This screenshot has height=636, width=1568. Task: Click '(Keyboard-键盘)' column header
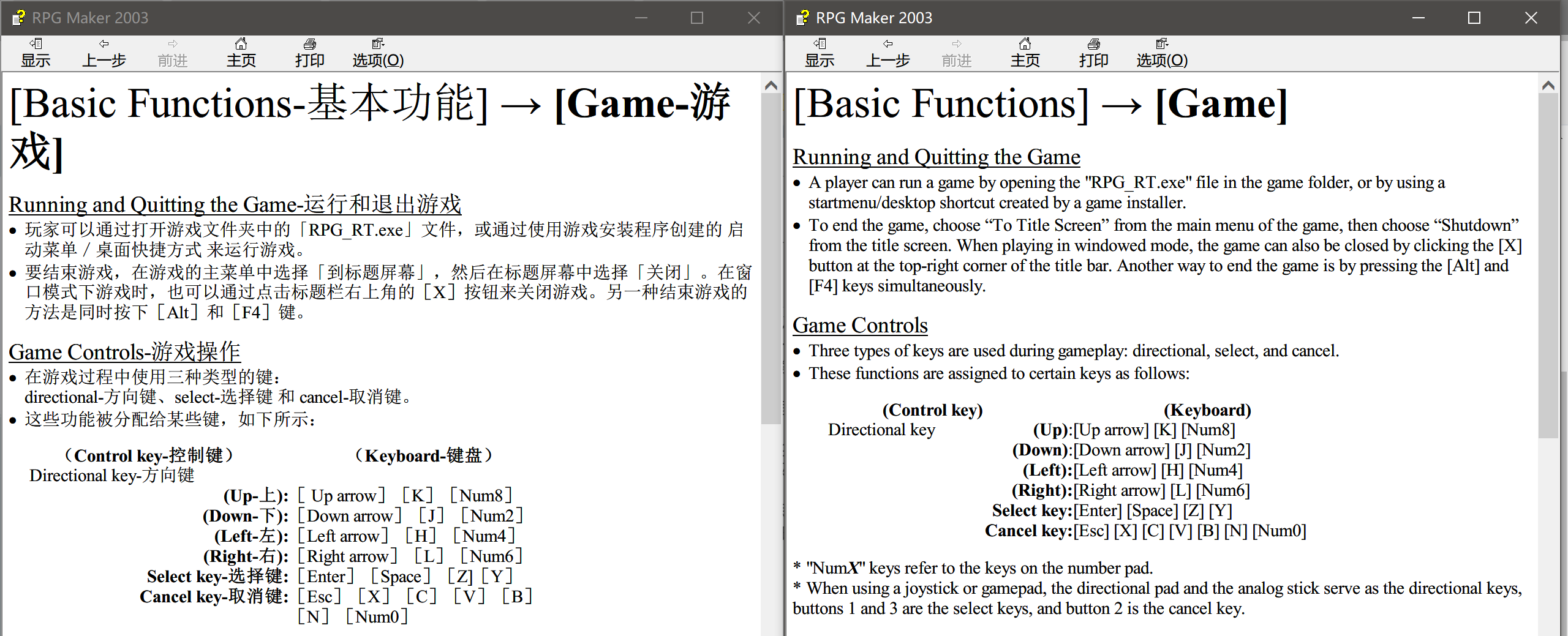(x=424, y=455)
